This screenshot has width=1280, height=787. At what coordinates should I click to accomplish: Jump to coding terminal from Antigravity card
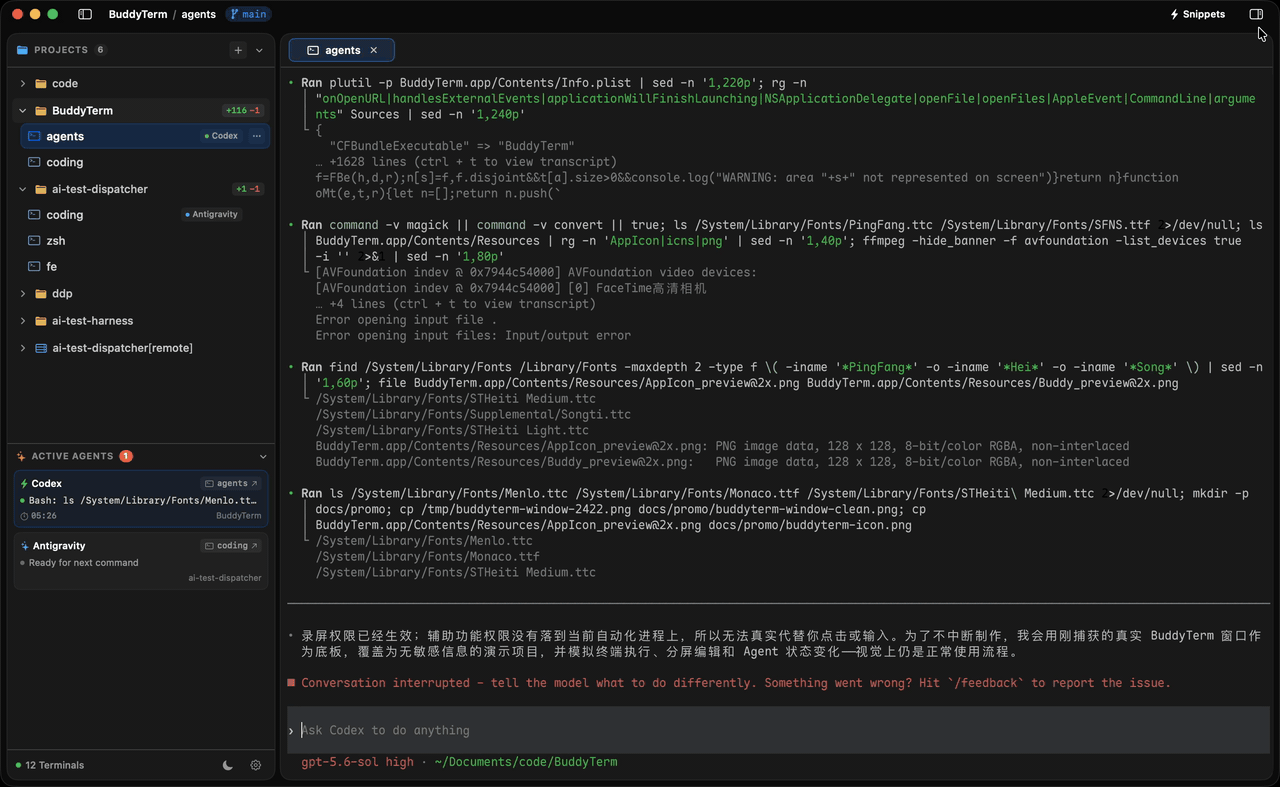click(231, 546)
